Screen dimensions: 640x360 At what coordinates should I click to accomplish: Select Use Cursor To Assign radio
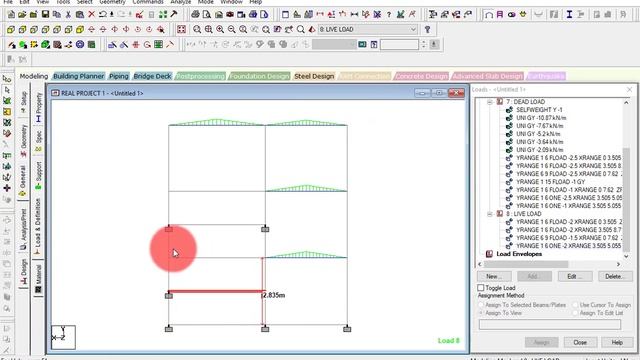point(575,305)
